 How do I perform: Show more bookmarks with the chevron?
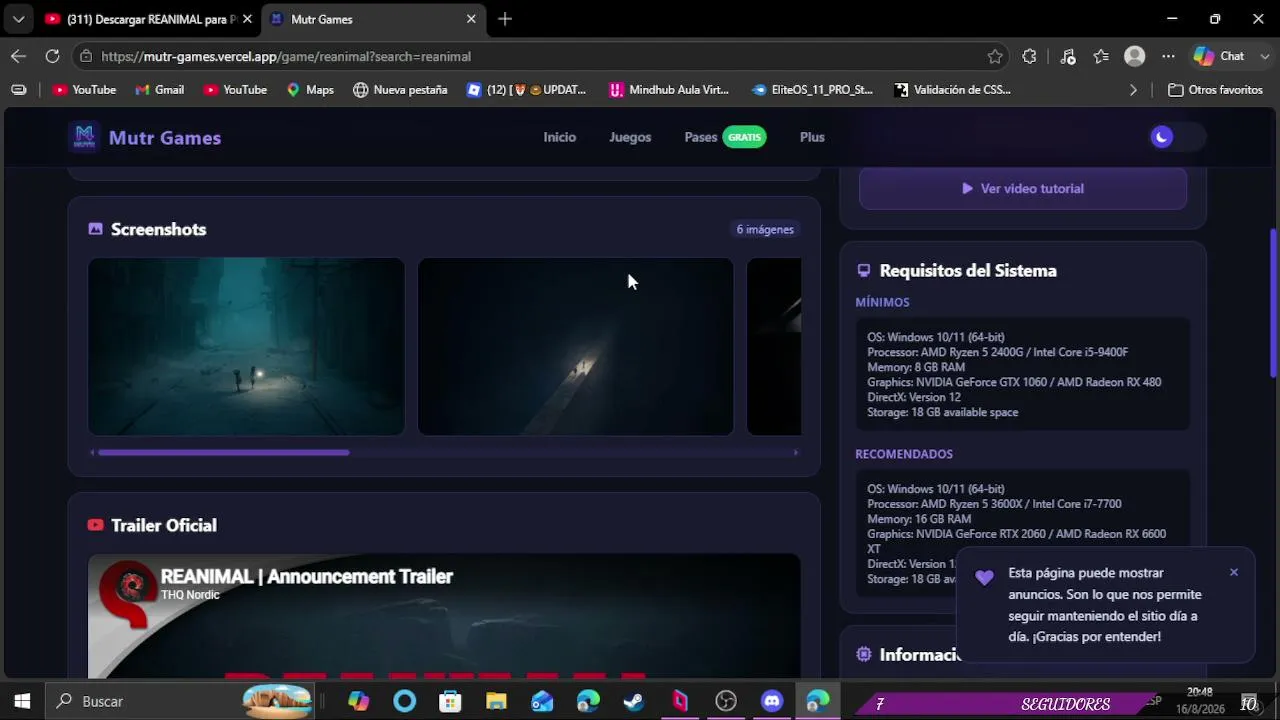(1133, 90)
